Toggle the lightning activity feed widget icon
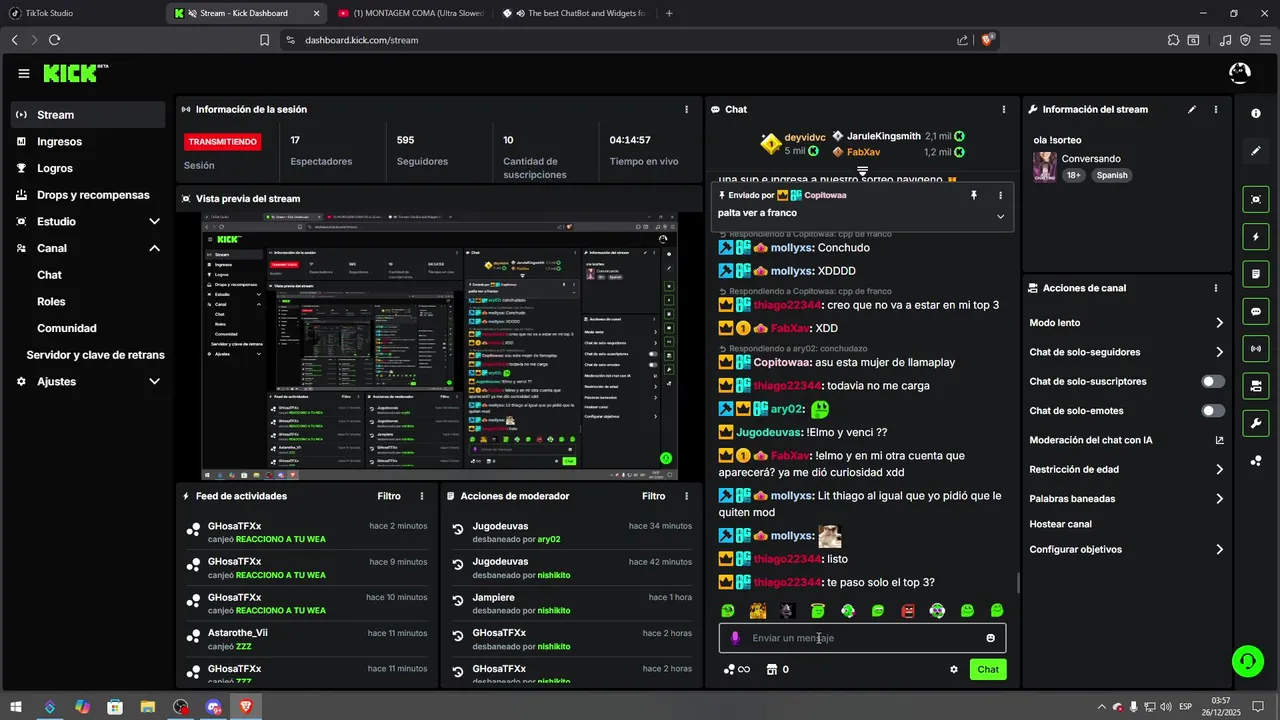The image size is (1280, 720). pos(1256,237)
